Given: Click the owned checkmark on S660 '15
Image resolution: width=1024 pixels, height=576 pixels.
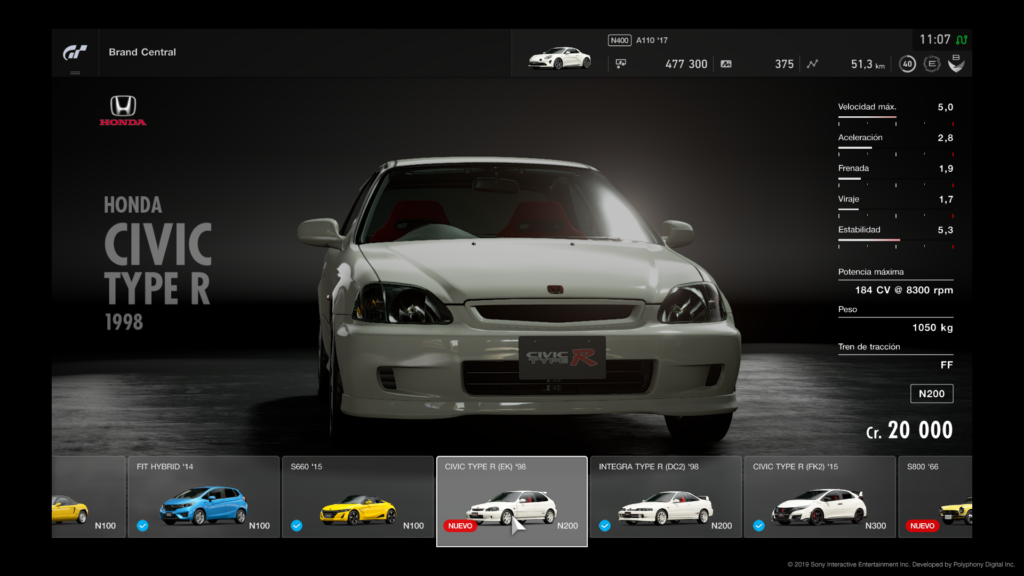Looking at the screenshot, I should pos(296,526).
